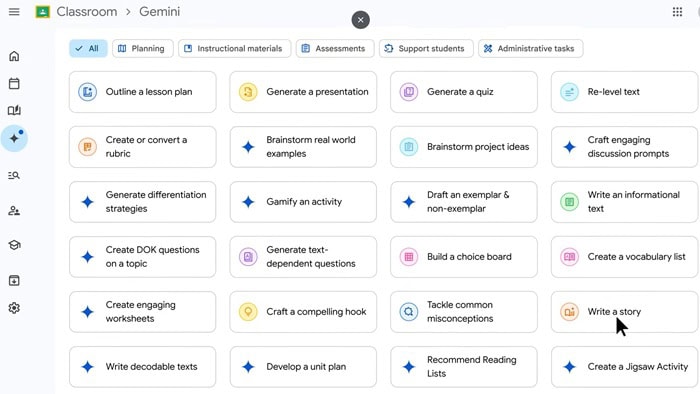Image resolution: width=700 pixels, height=394 pixels.
Task: Click the choice board grid icon
Action: point(408,257)
